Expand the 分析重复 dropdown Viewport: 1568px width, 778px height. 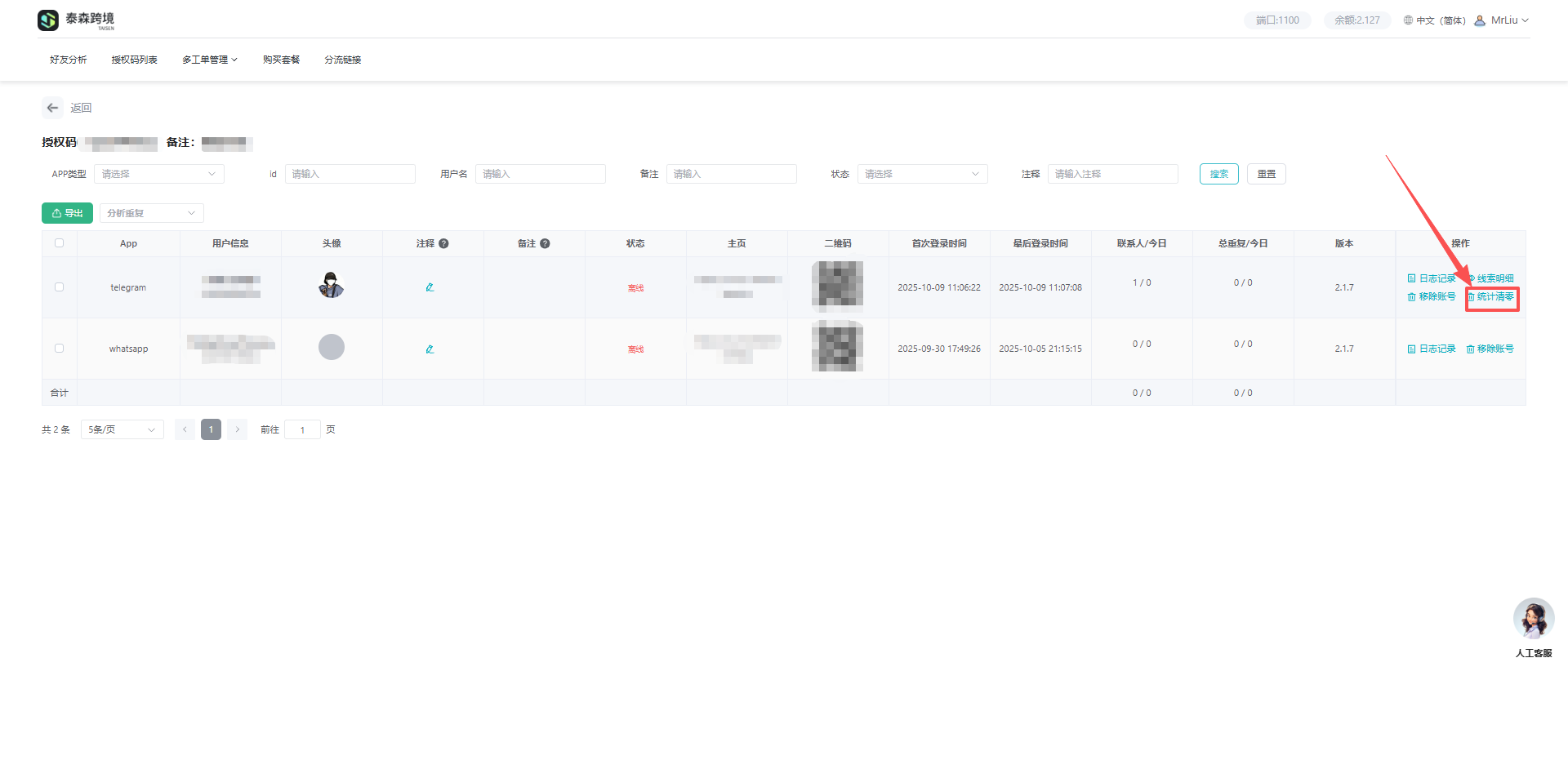[x=151, y=213]
